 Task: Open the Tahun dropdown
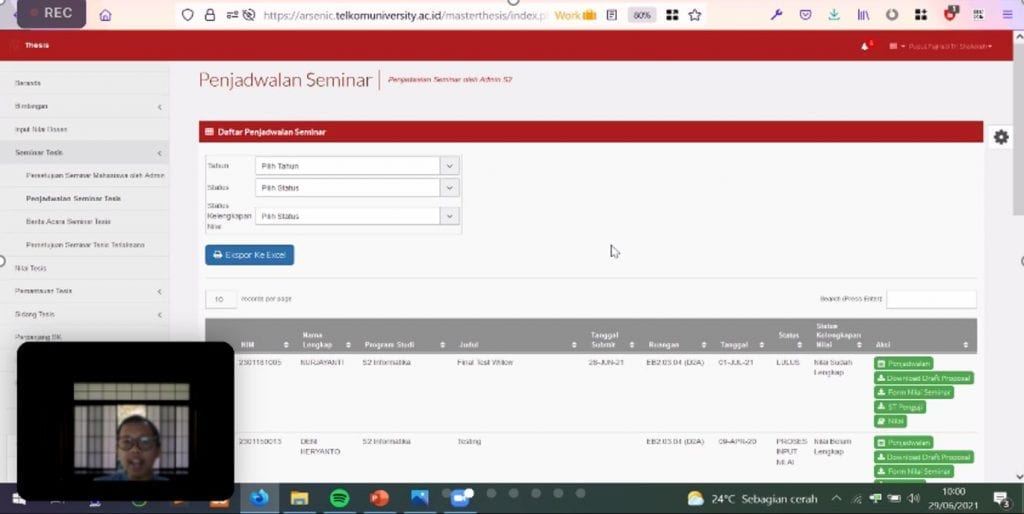pos(356,166)
